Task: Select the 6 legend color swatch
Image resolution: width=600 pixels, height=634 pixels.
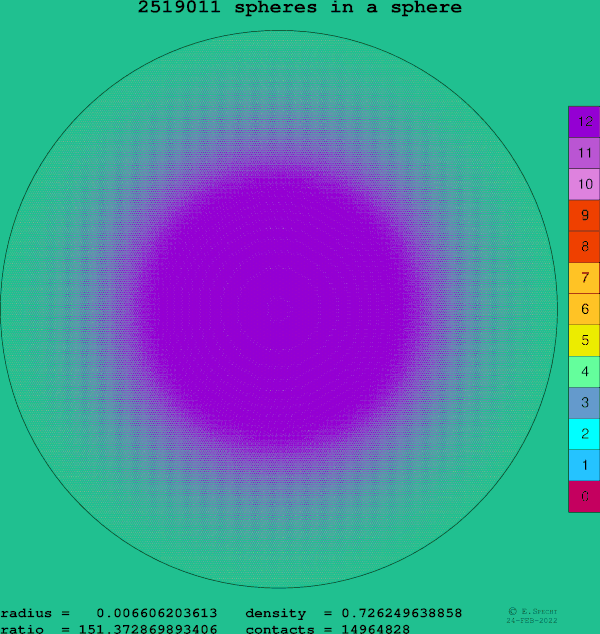Action: [584, 309]
